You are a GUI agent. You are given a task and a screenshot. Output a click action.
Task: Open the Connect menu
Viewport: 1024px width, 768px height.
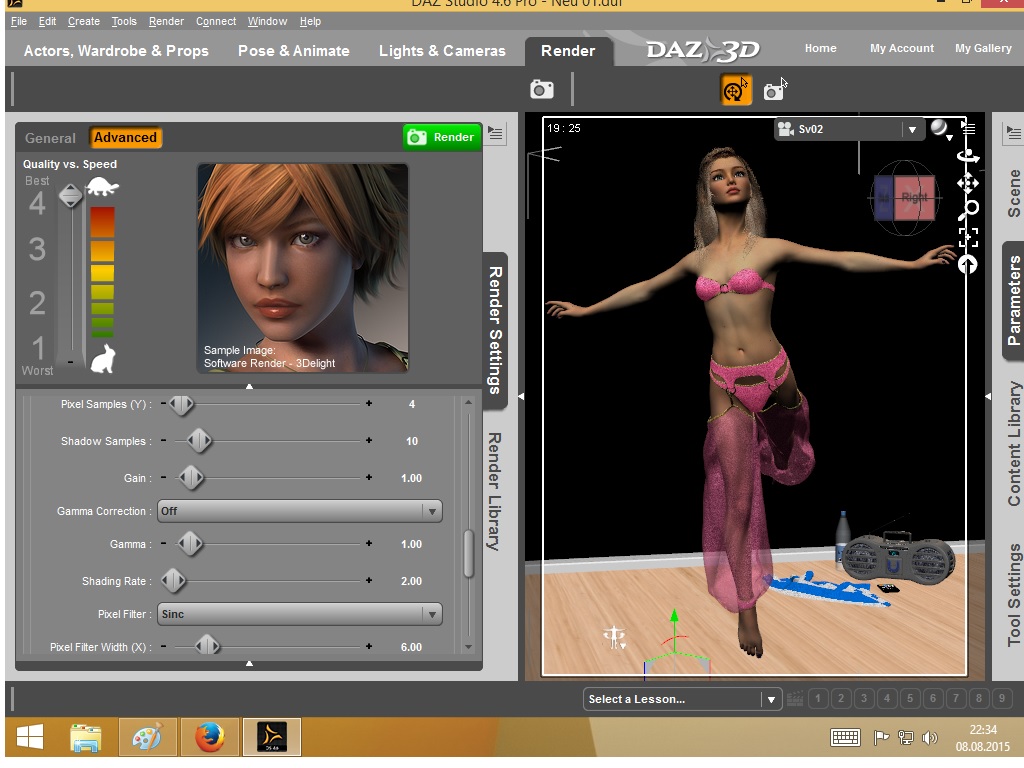(x=216, y=22)
